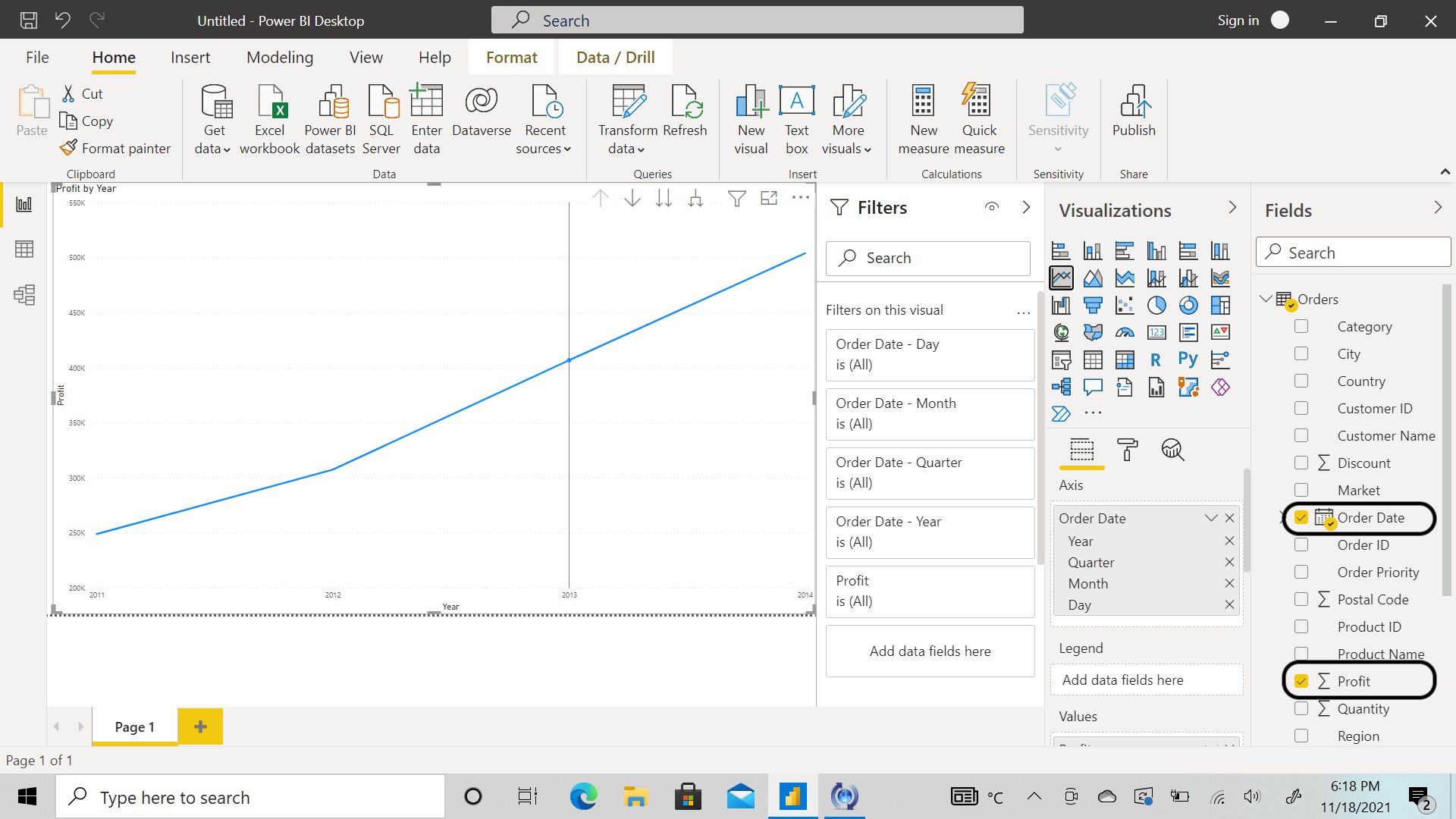Select the Python visual icon

(1188, 359)
